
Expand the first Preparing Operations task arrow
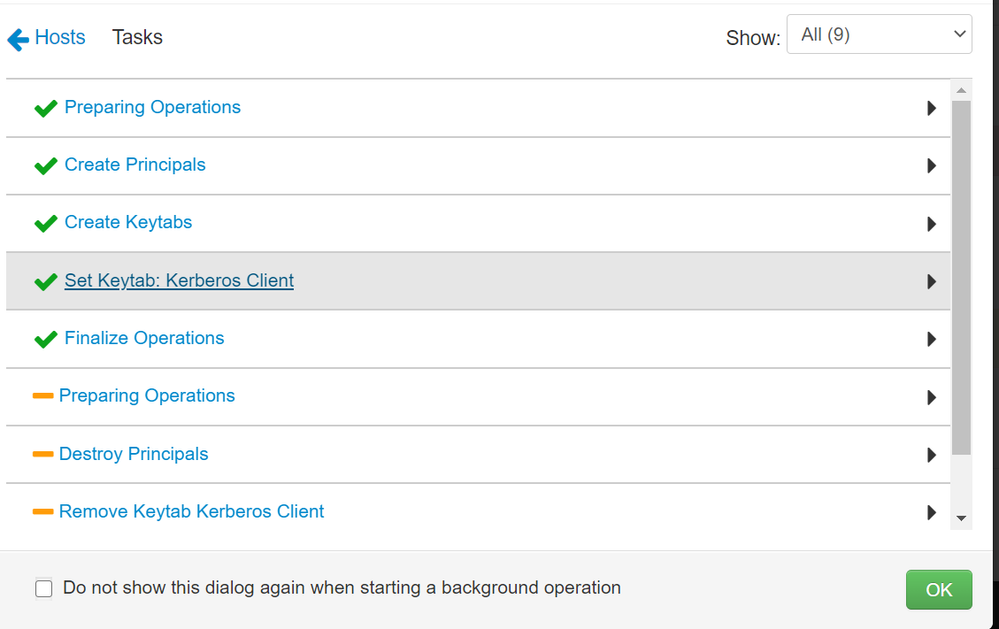click(931, 108)
